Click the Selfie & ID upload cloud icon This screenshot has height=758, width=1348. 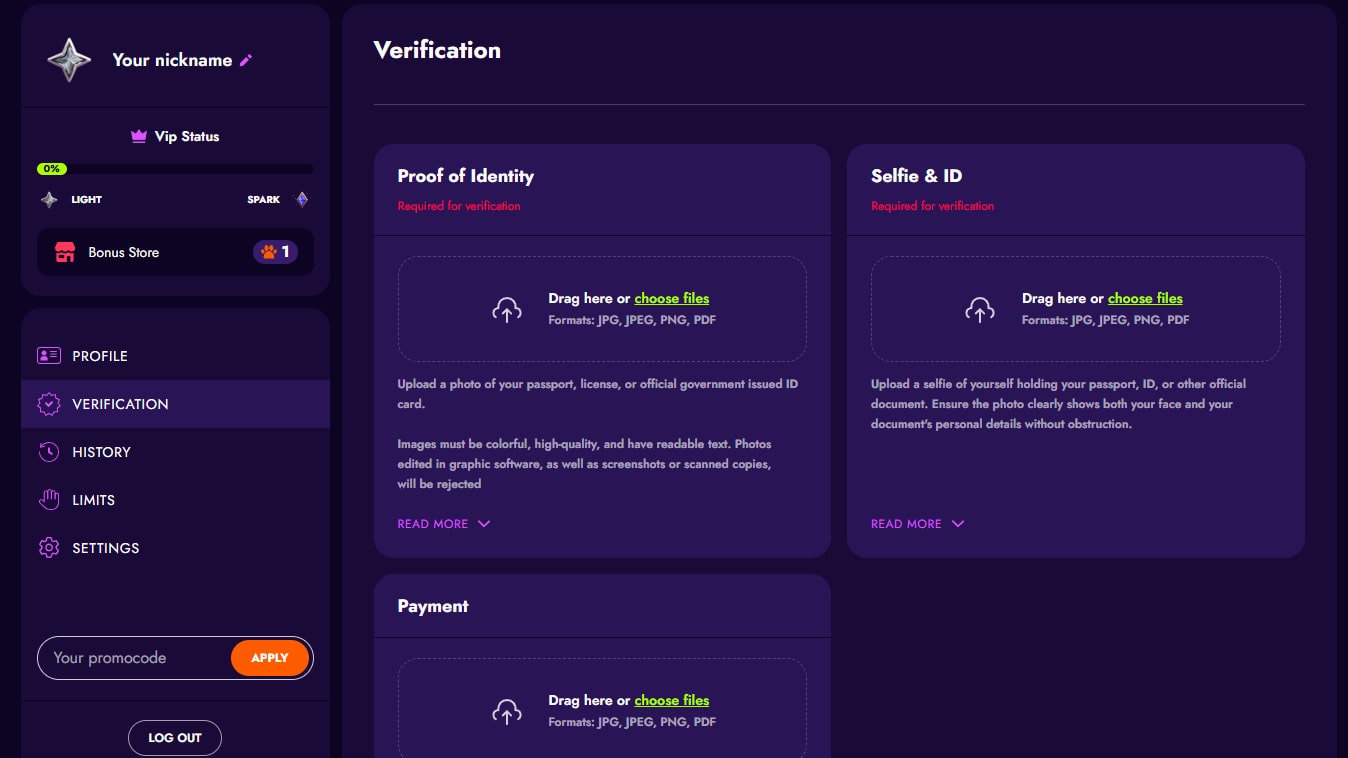click(980, 309)
